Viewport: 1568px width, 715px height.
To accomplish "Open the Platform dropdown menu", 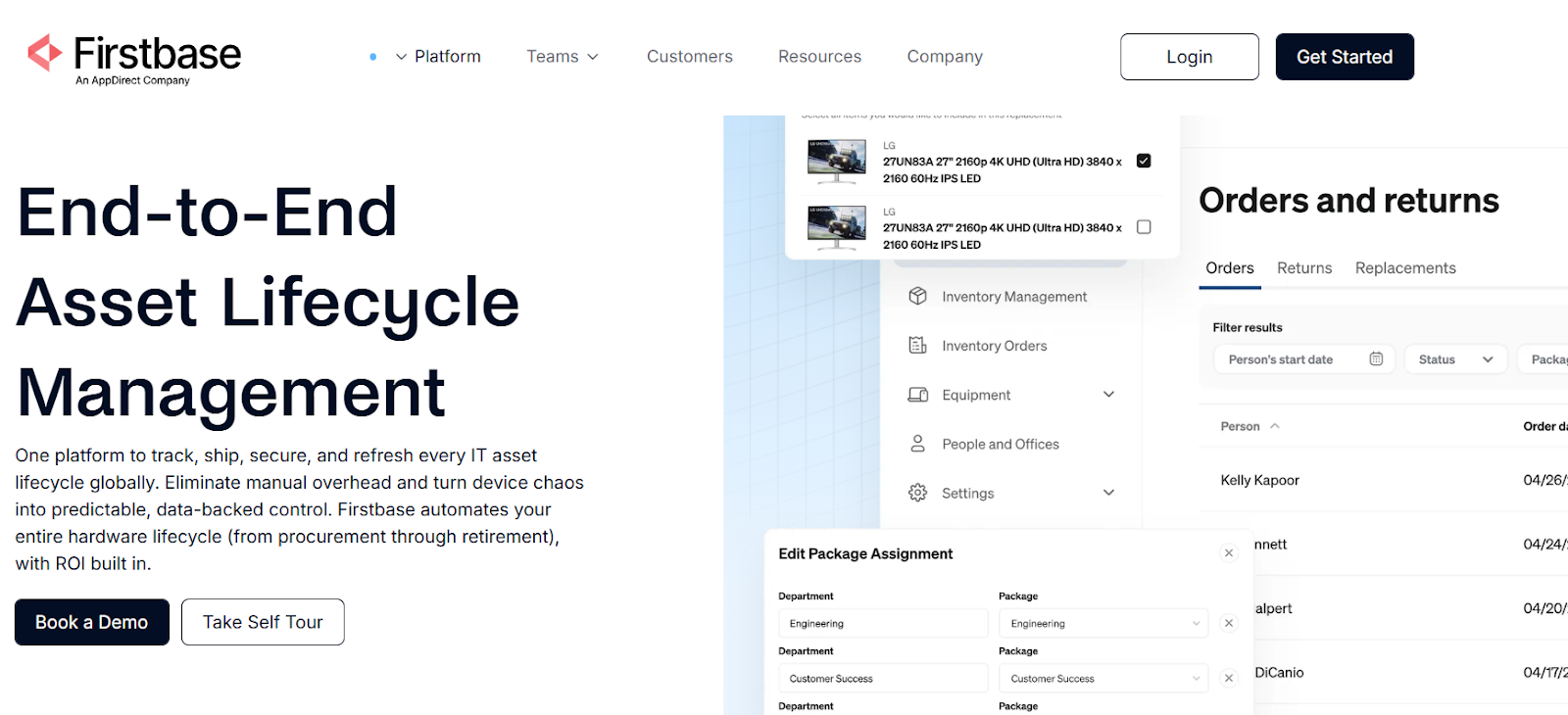I will coord(438,57).
